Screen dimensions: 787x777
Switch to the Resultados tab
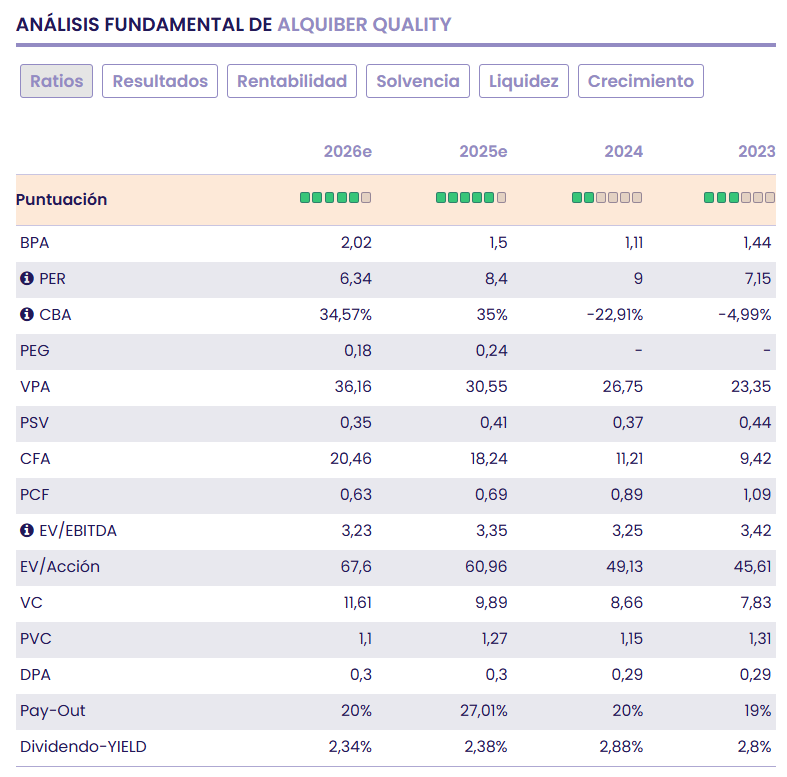click(160, 81)
